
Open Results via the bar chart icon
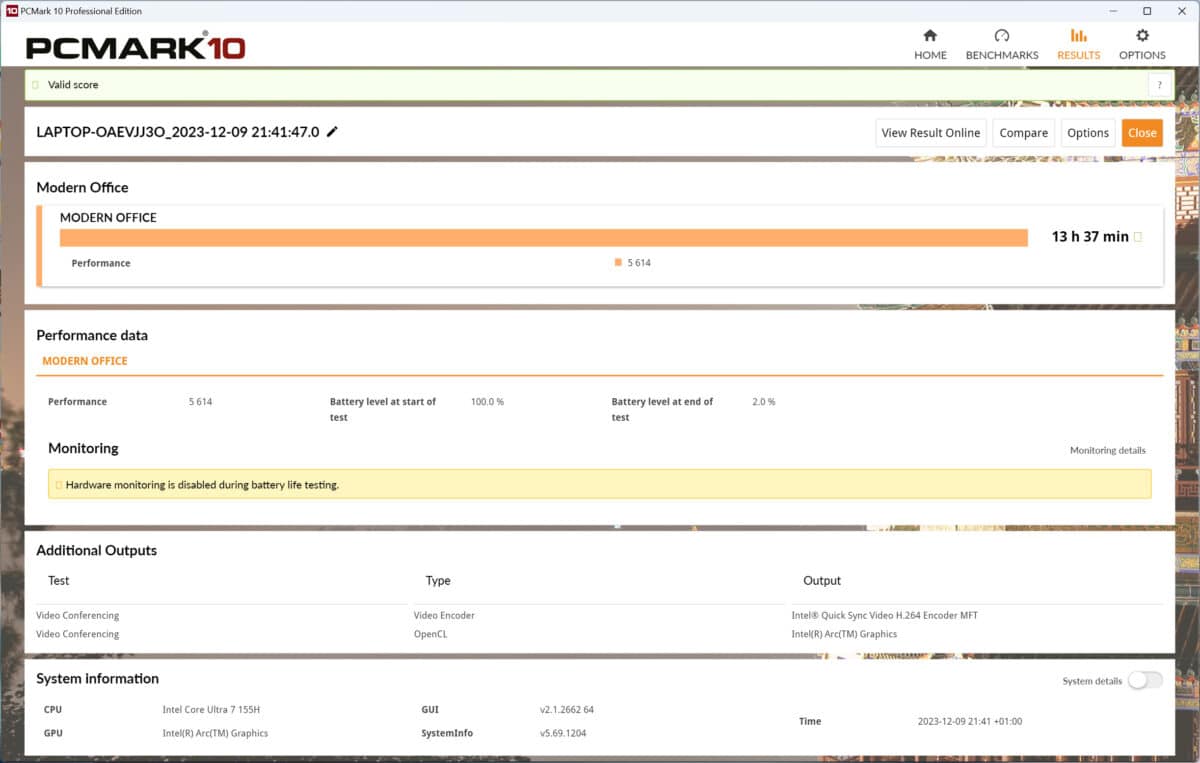(x=1078, y=36)
